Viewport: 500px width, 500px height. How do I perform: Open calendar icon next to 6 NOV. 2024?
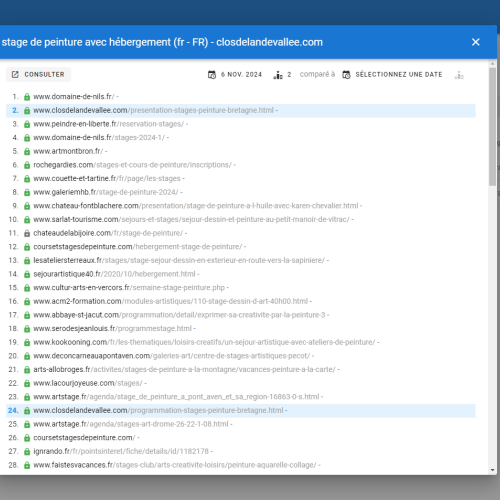tap(212, 75)
